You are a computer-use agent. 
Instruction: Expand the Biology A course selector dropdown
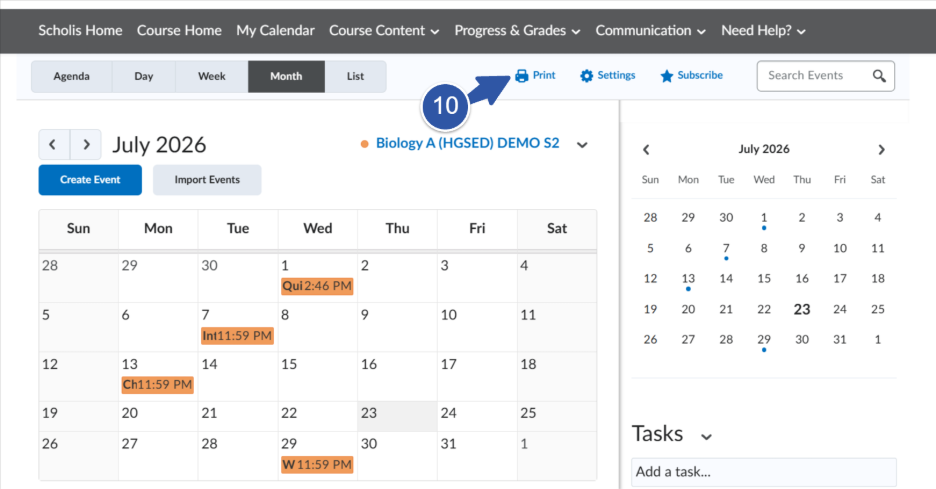tap(582, 144)
